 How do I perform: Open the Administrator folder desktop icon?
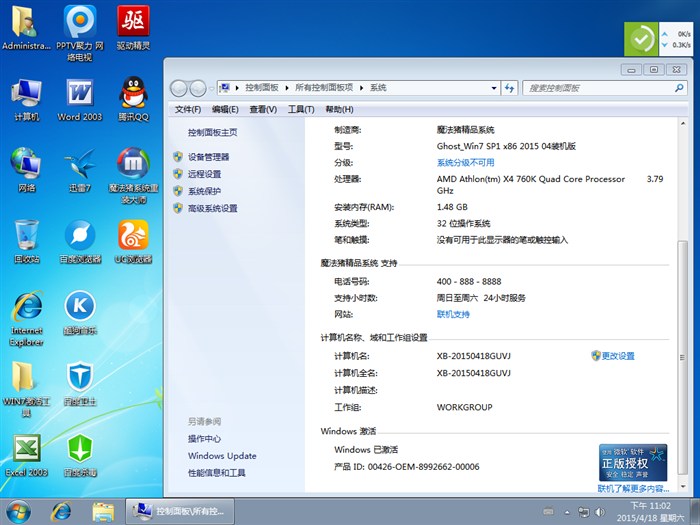click(x=26, y=27)
